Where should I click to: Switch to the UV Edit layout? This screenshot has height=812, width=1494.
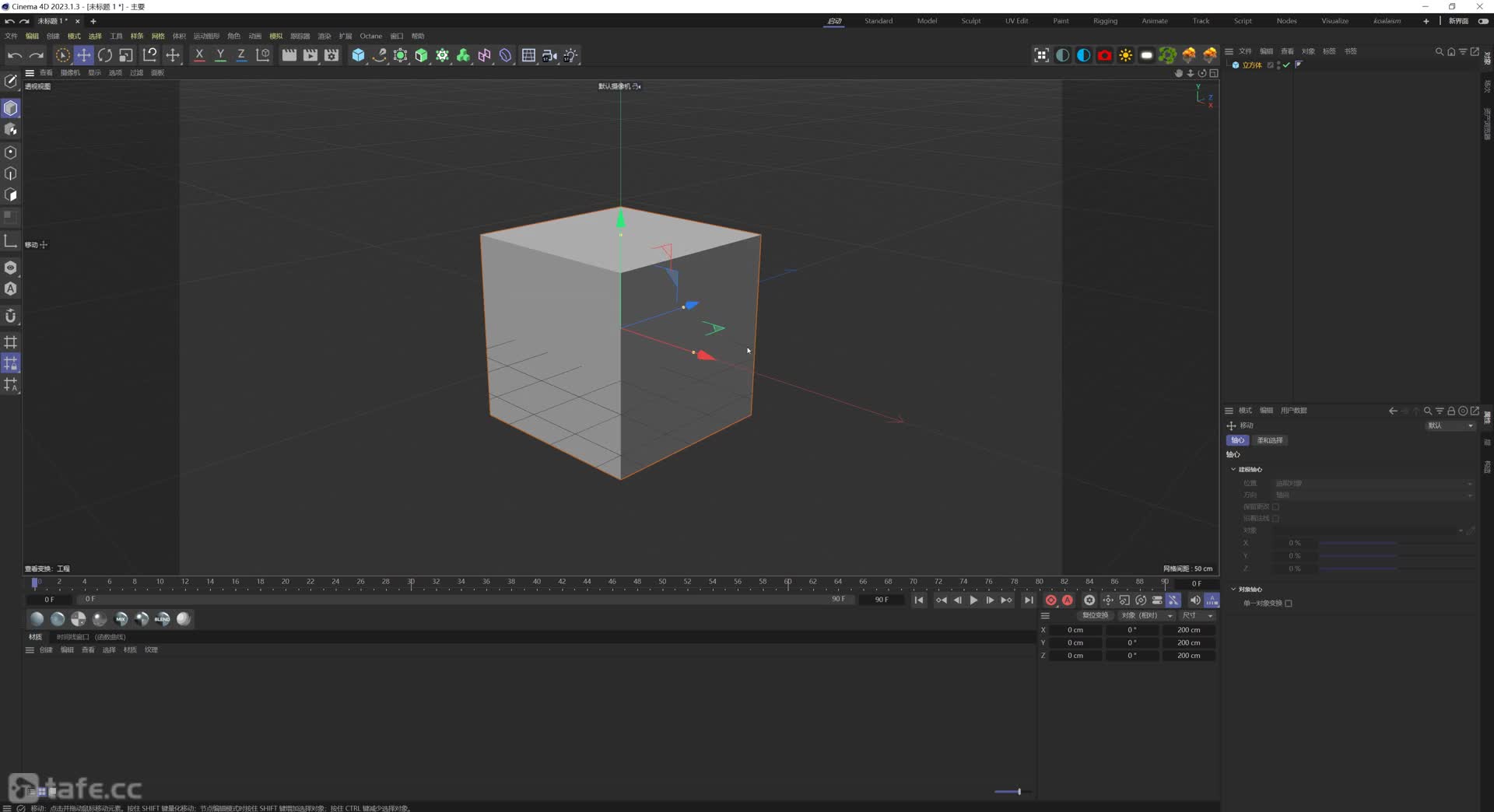(1016, 21)
